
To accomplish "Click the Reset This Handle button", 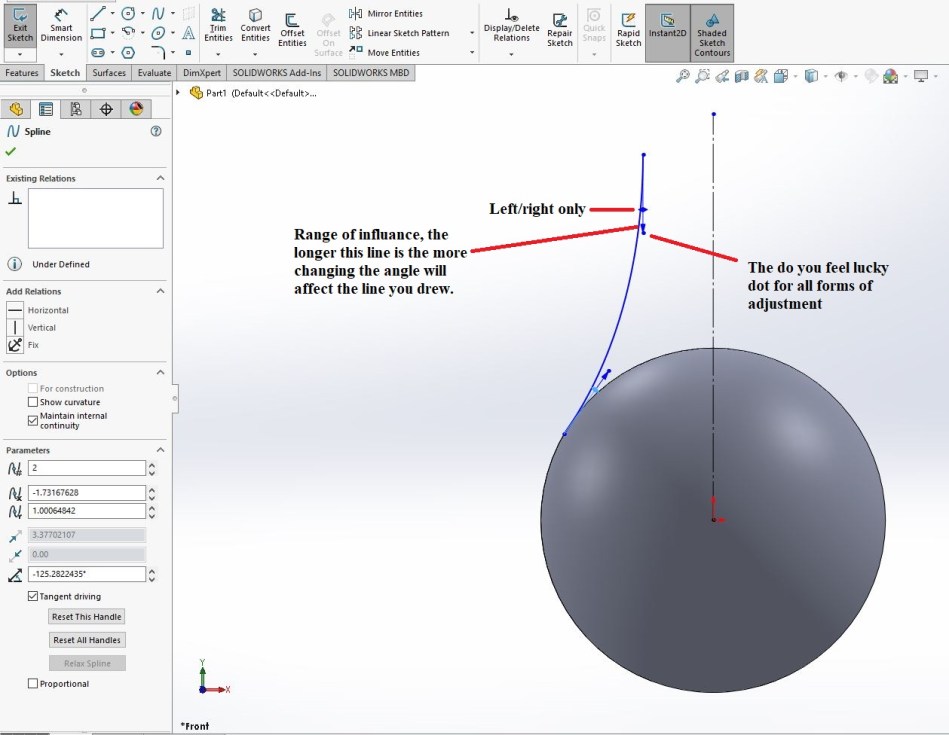I will pos(87,617).
